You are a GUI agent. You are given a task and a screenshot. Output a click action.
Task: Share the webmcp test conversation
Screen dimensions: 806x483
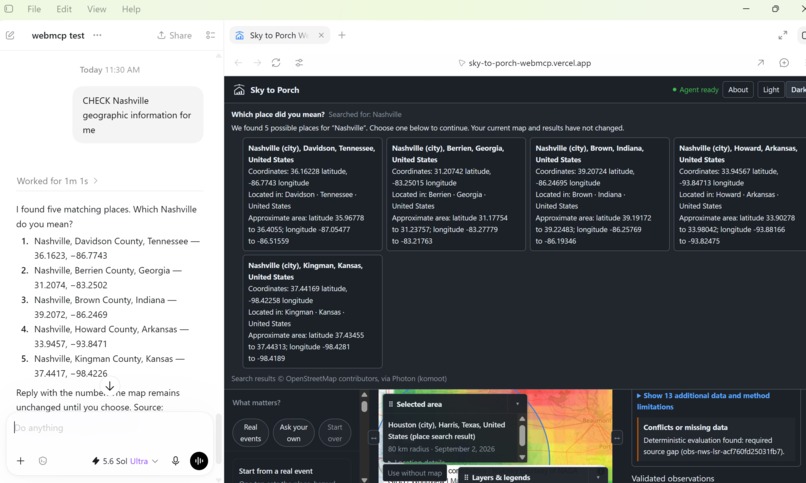(174, 35)
